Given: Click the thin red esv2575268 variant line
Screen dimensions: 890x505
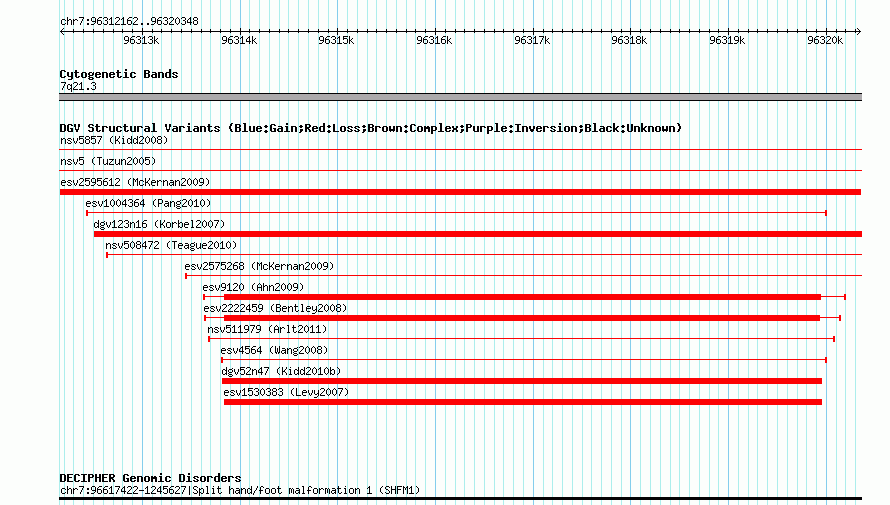Looking at the screenshot, I should coord(523,276).
